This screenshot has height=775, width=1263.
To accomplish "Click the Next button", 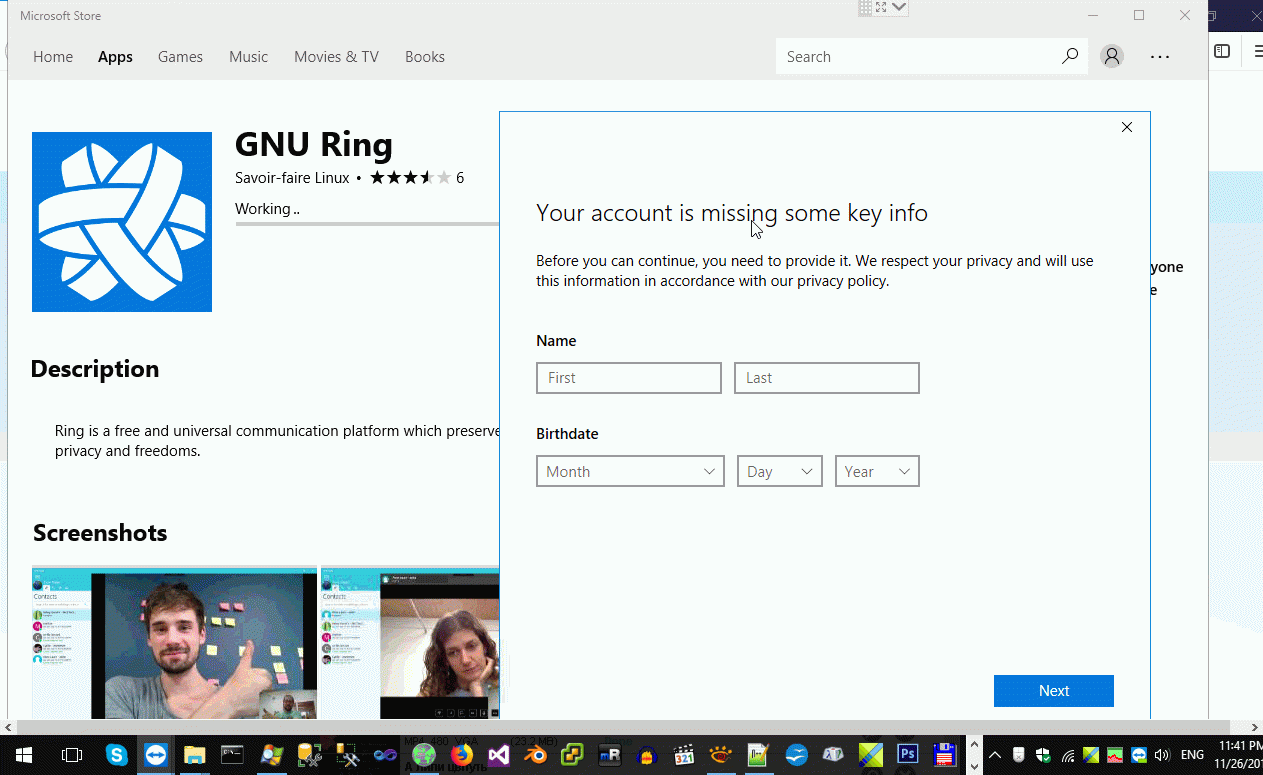I will [1054, 691].
